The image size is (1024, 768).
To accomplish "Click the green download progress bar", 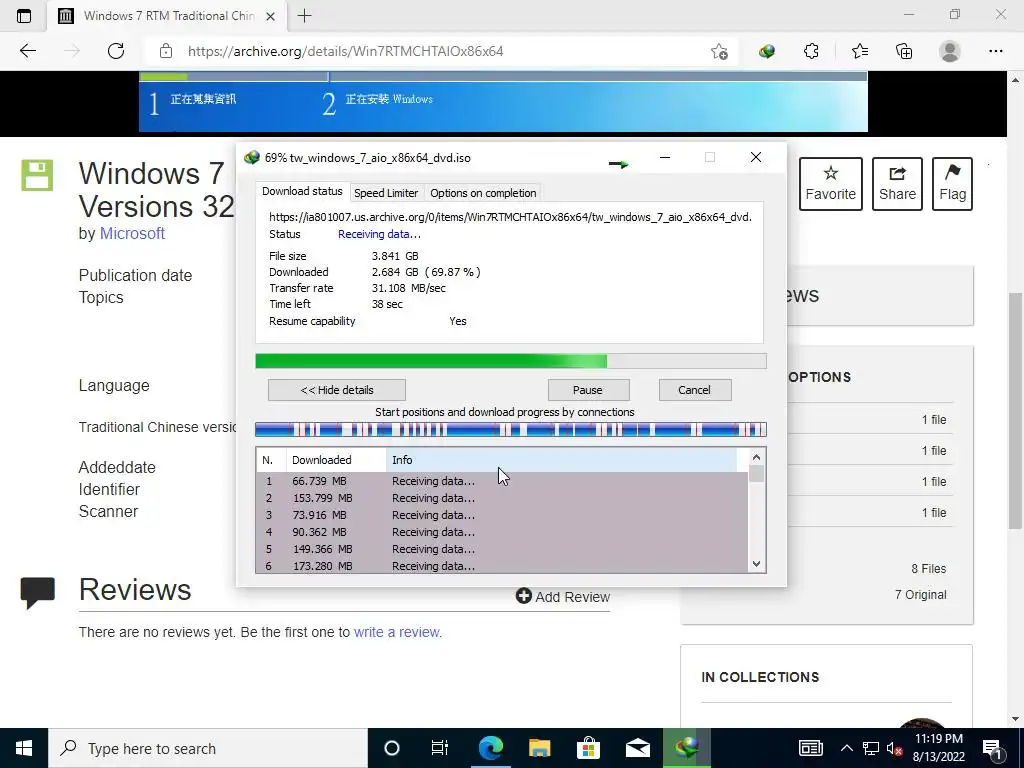I will coord(511,361).
